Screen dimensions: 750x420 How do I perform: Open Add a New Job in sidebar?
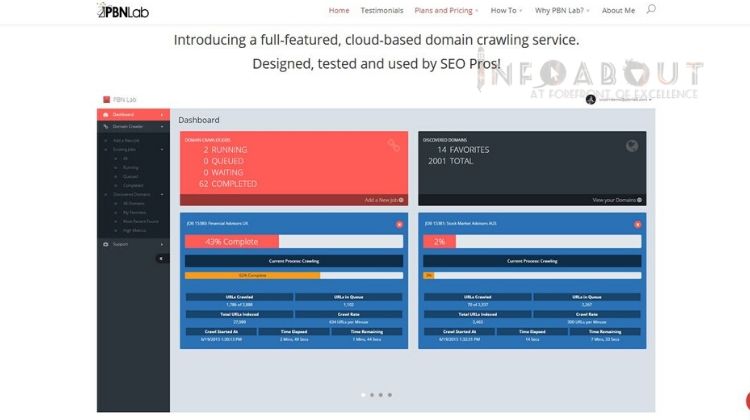tap(126, 141)
